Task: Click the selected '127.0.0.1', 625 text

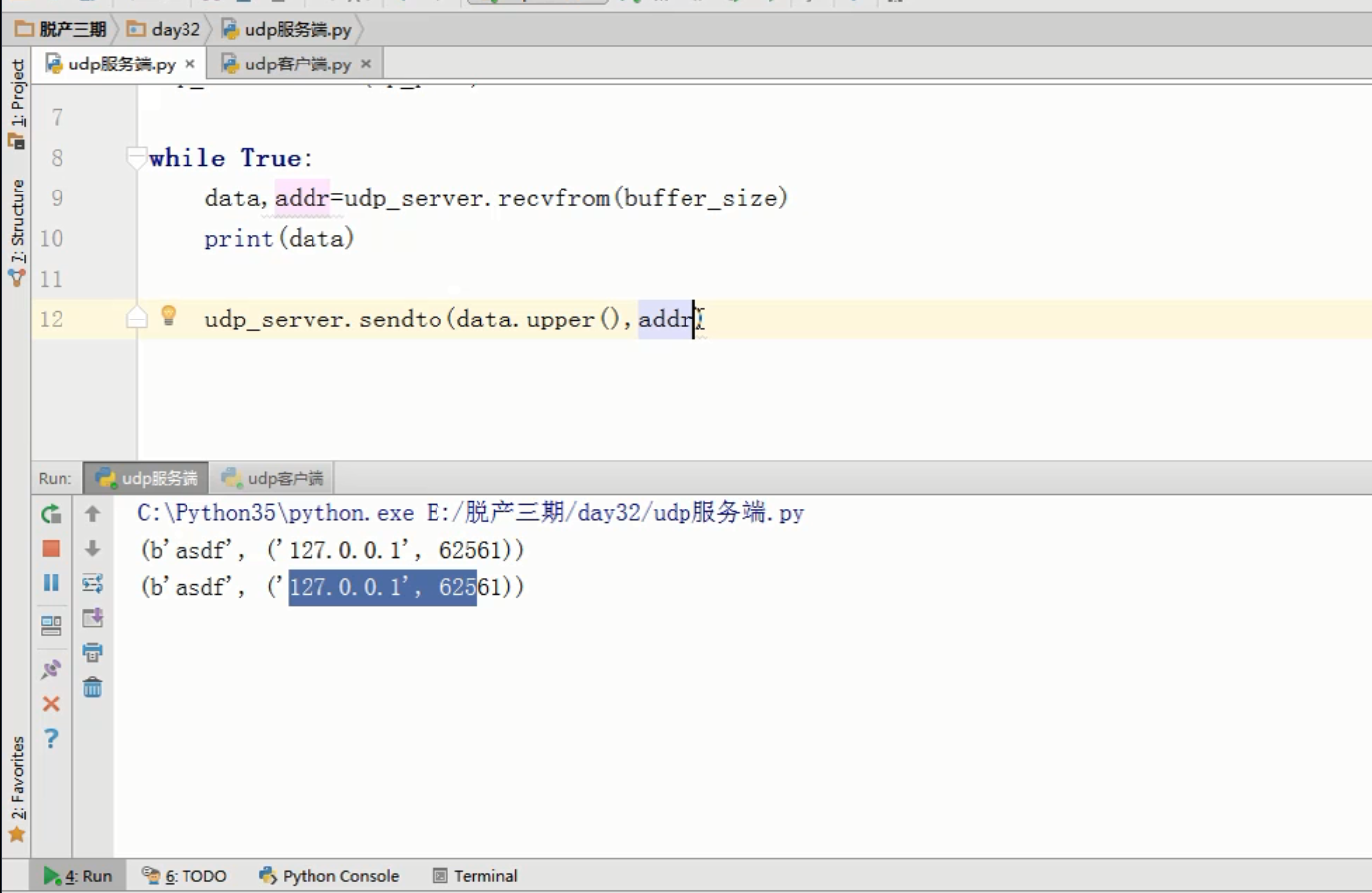Action: pos(383,587)
